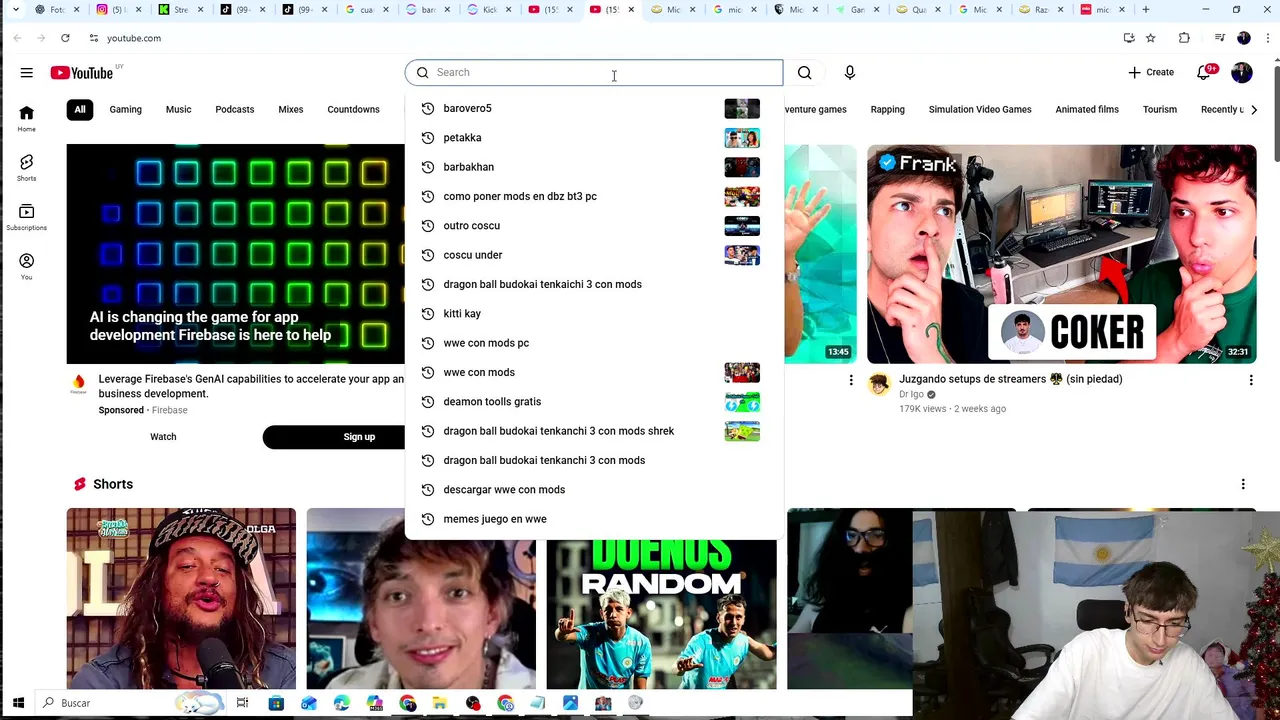The image size is (1280, 720).
Task: Select the Music category chip
Action: tap(178, 109)
